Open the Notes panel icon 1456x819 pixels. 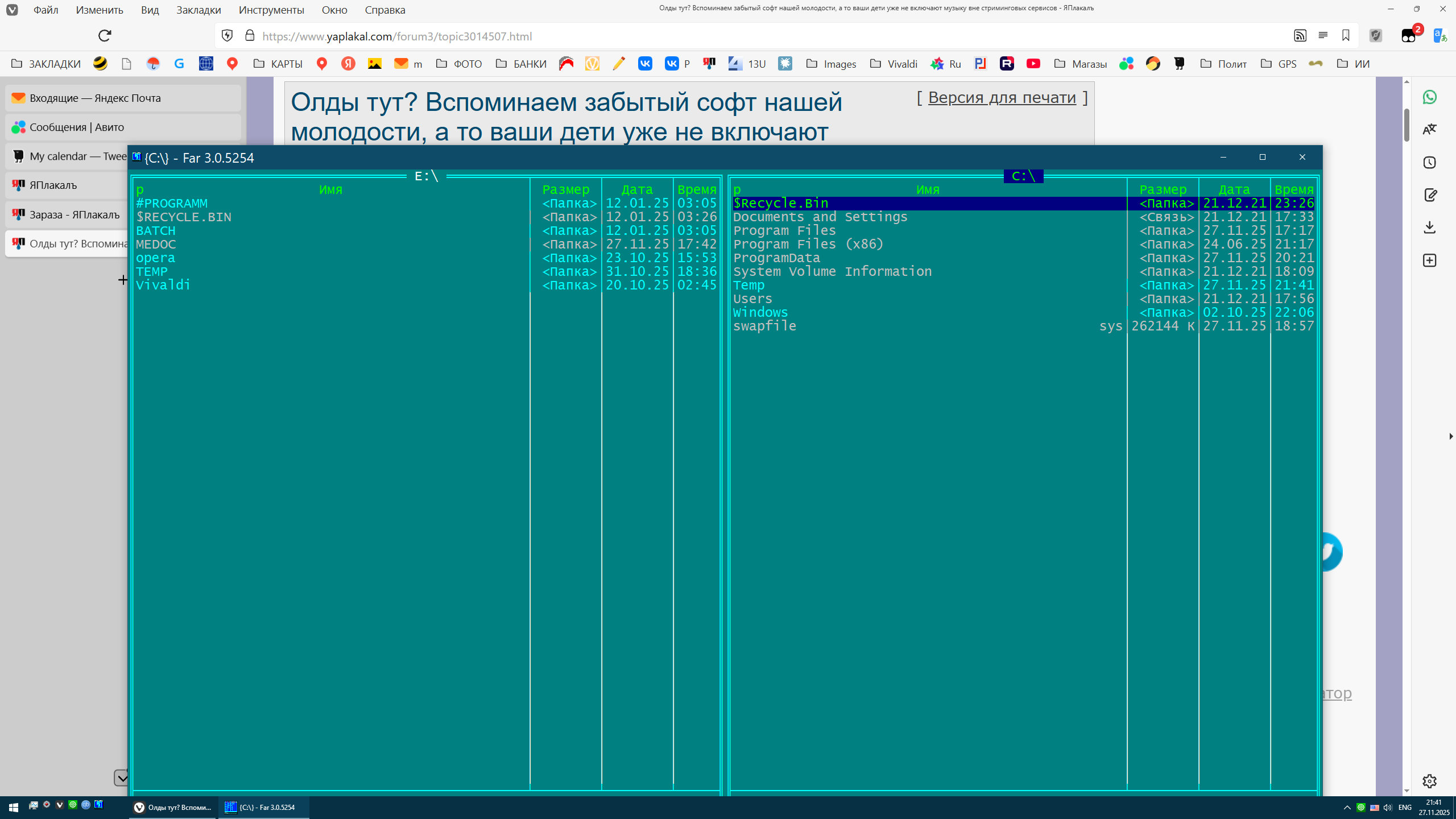[x=1430, y=195]
